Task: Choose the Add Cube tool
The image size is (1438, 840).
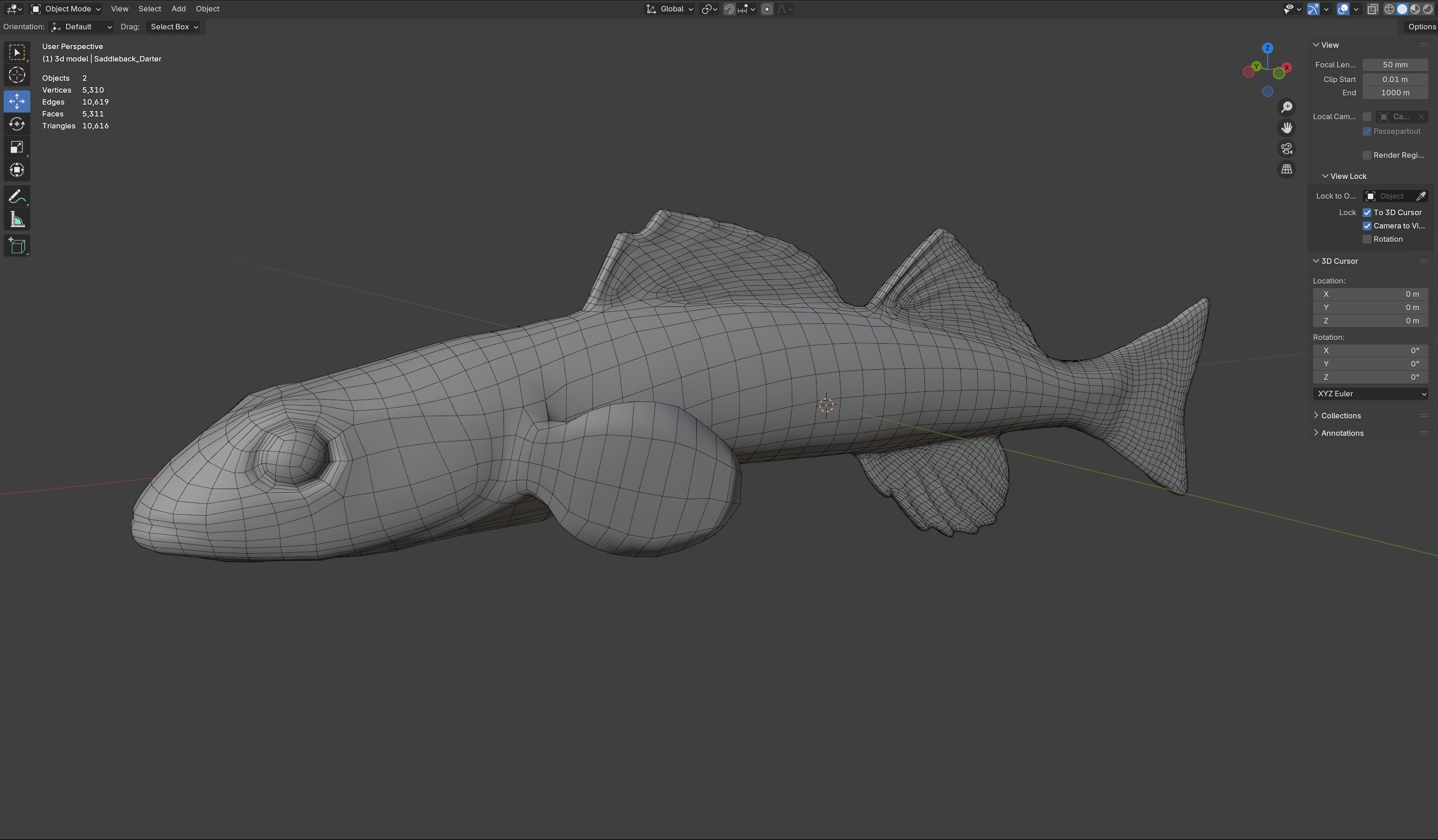Action: click(17, 246)
